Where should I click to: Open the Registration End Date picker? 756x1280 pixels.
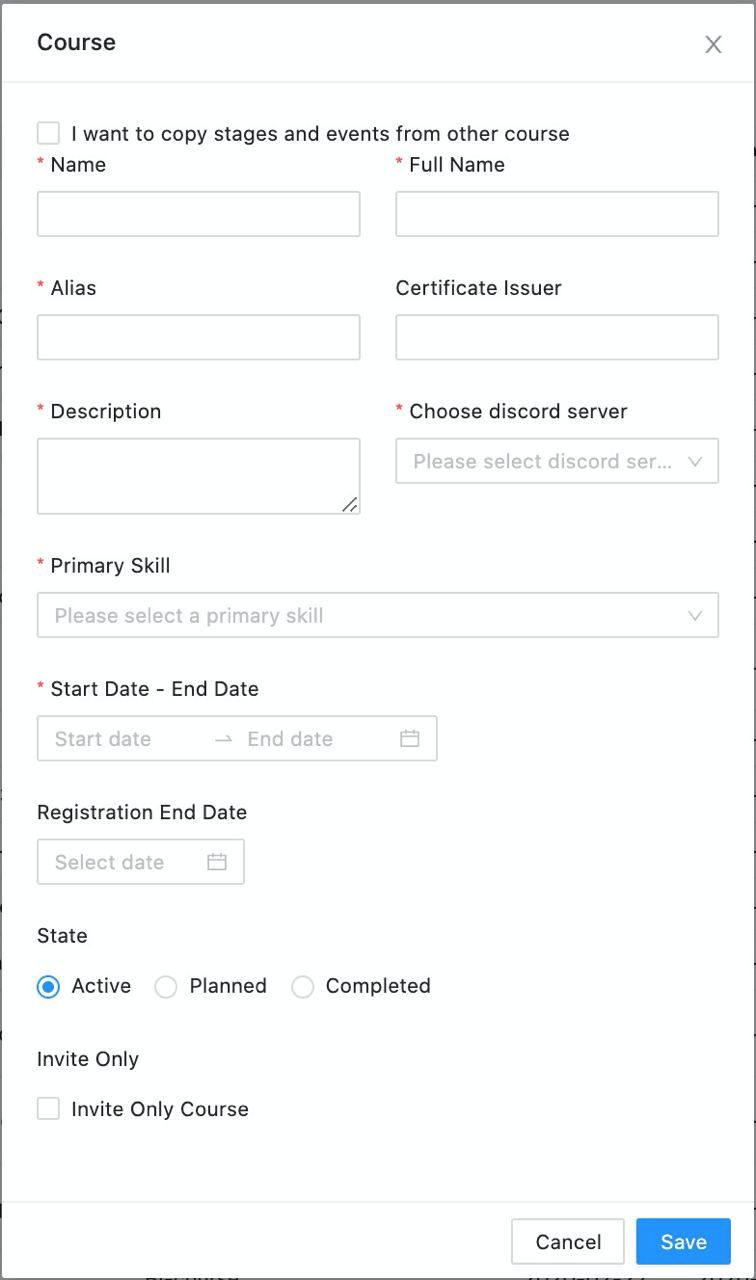tap(140, 861)
